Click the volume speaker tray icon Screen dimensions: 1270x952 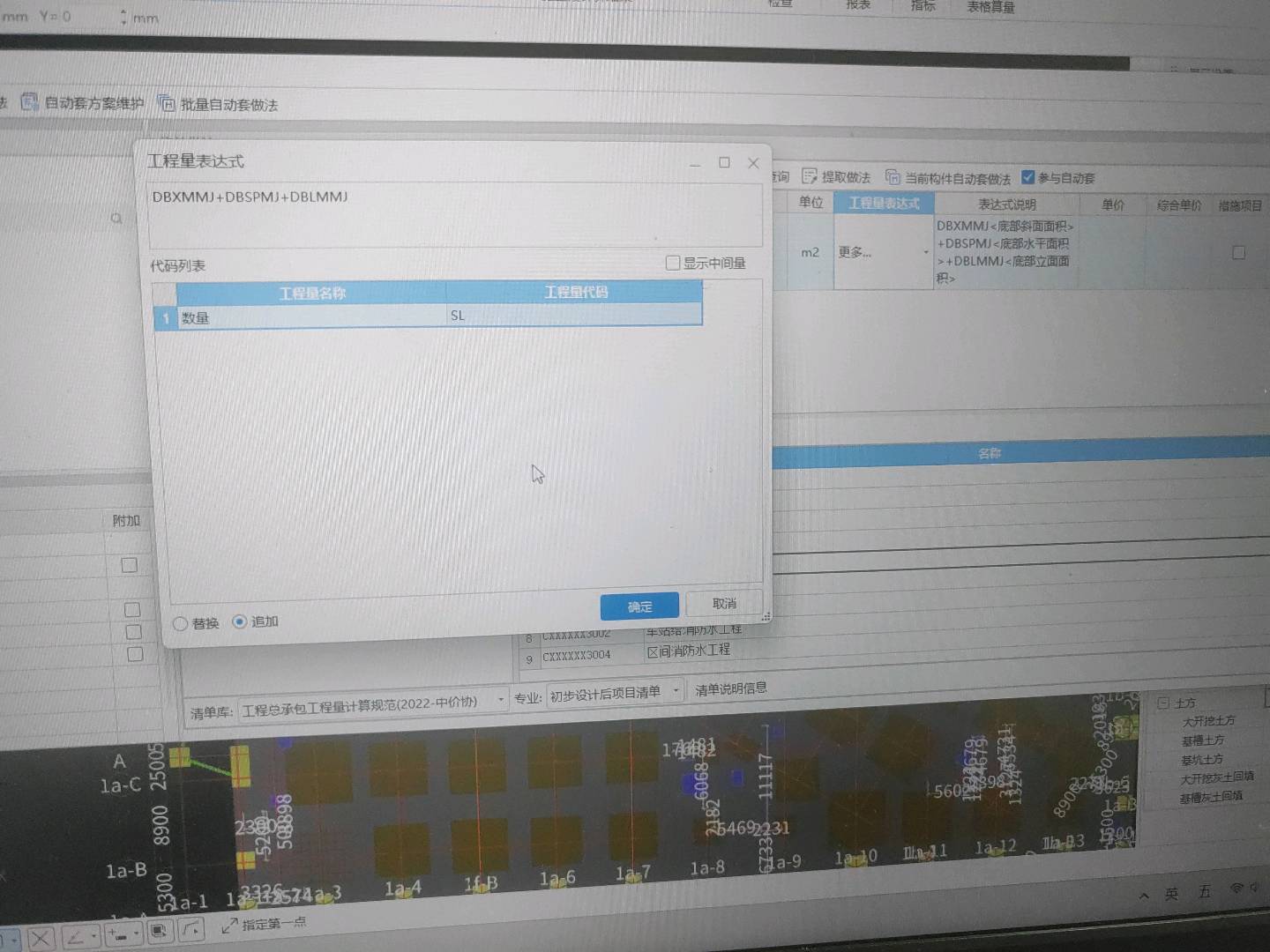1256,887
